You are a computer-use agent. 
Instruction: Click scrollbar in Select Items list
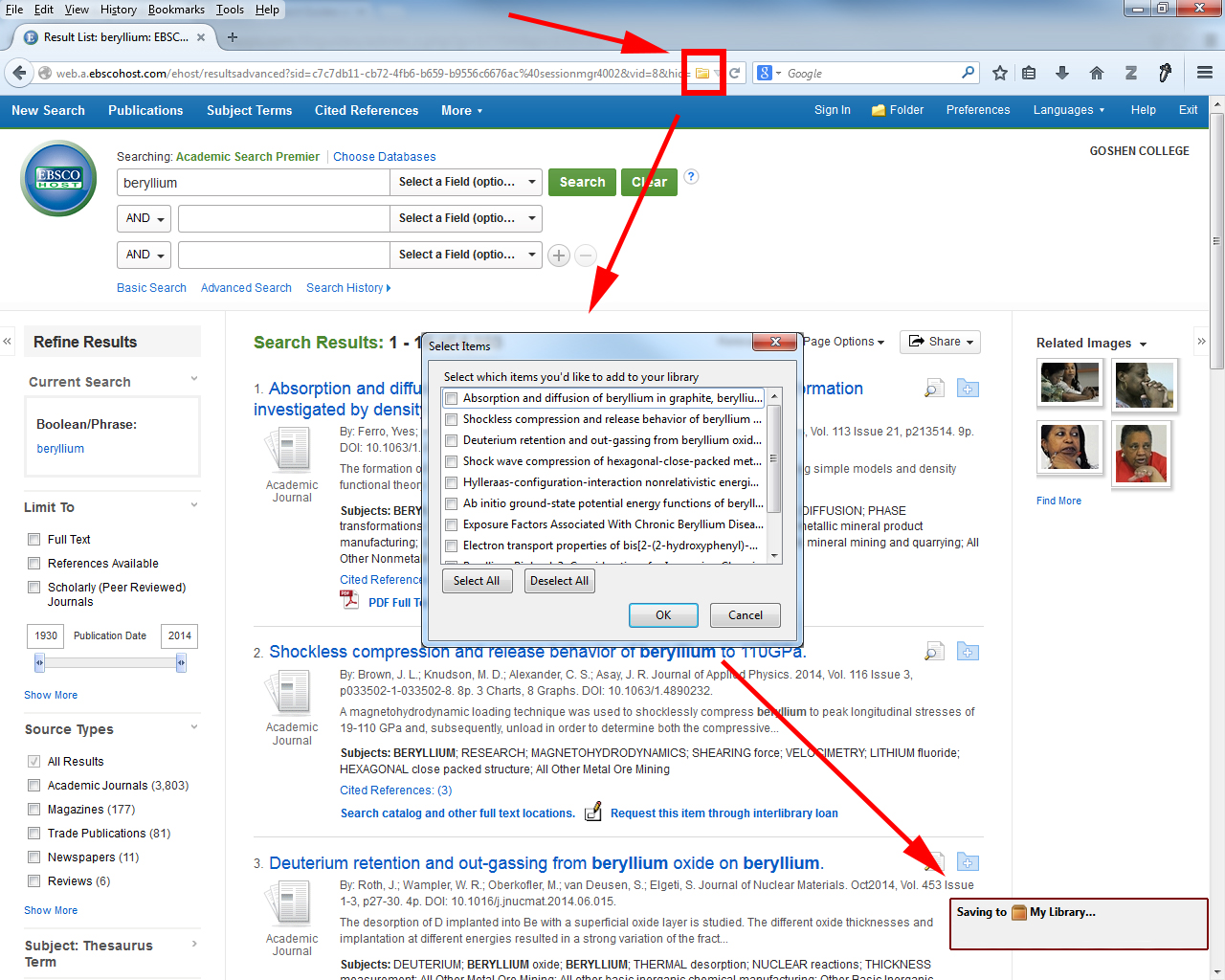coord(774,459)
